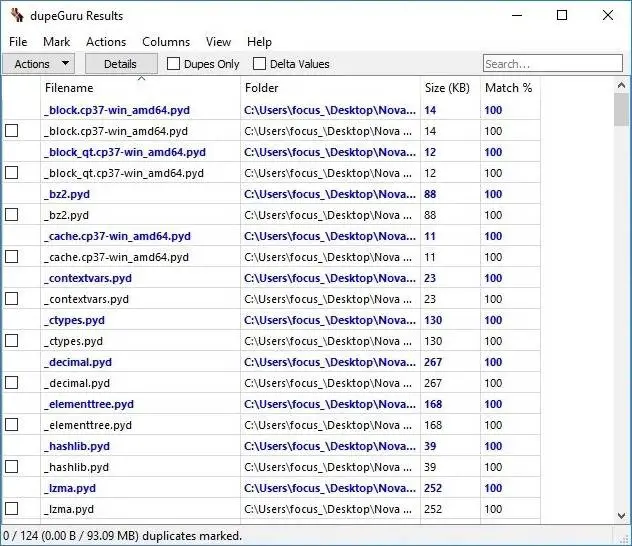The width and height of the screenshot is (632, 546).
Task: Sort by the Folder column header
Action: [x=331, y=88]
